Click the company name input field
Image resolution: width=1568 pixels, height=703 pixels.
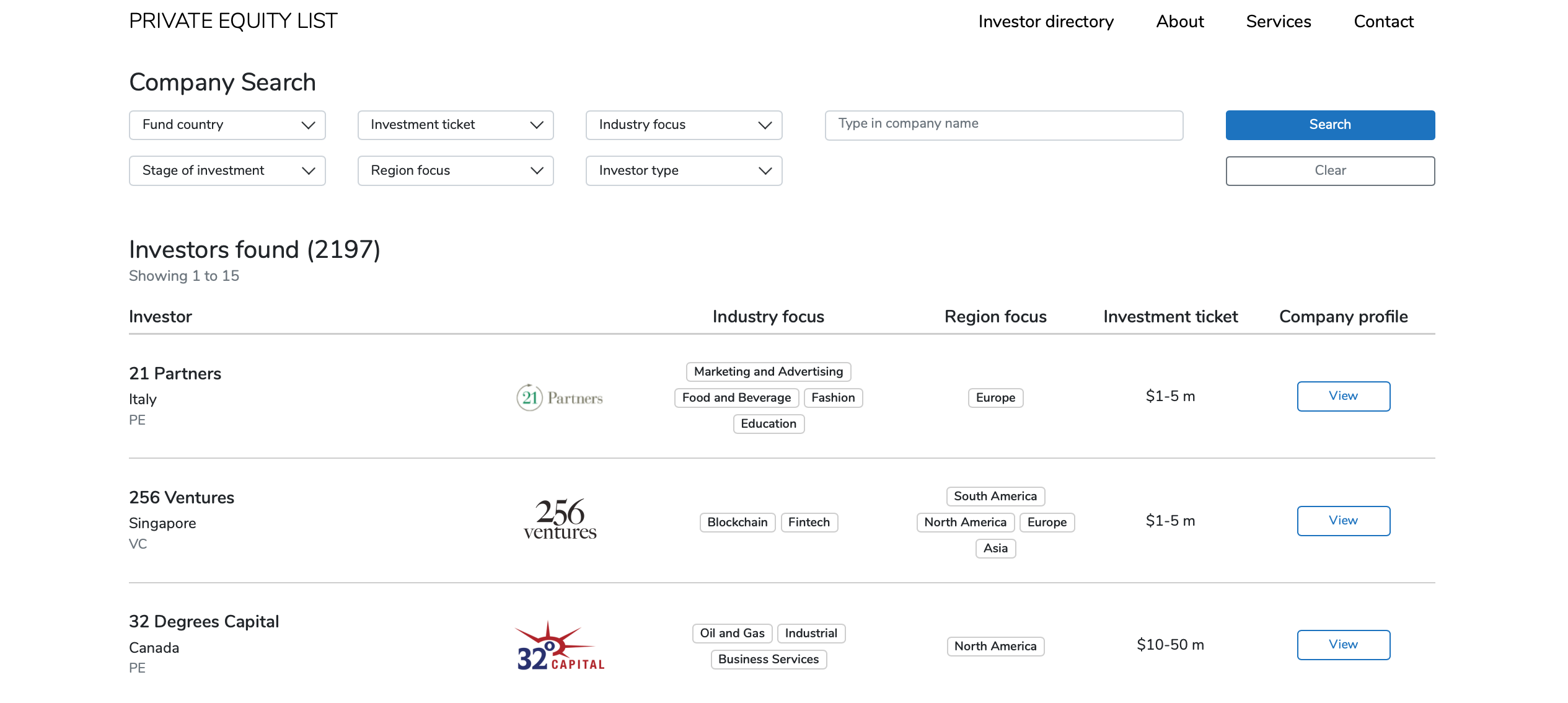(x=1003, y=125)
